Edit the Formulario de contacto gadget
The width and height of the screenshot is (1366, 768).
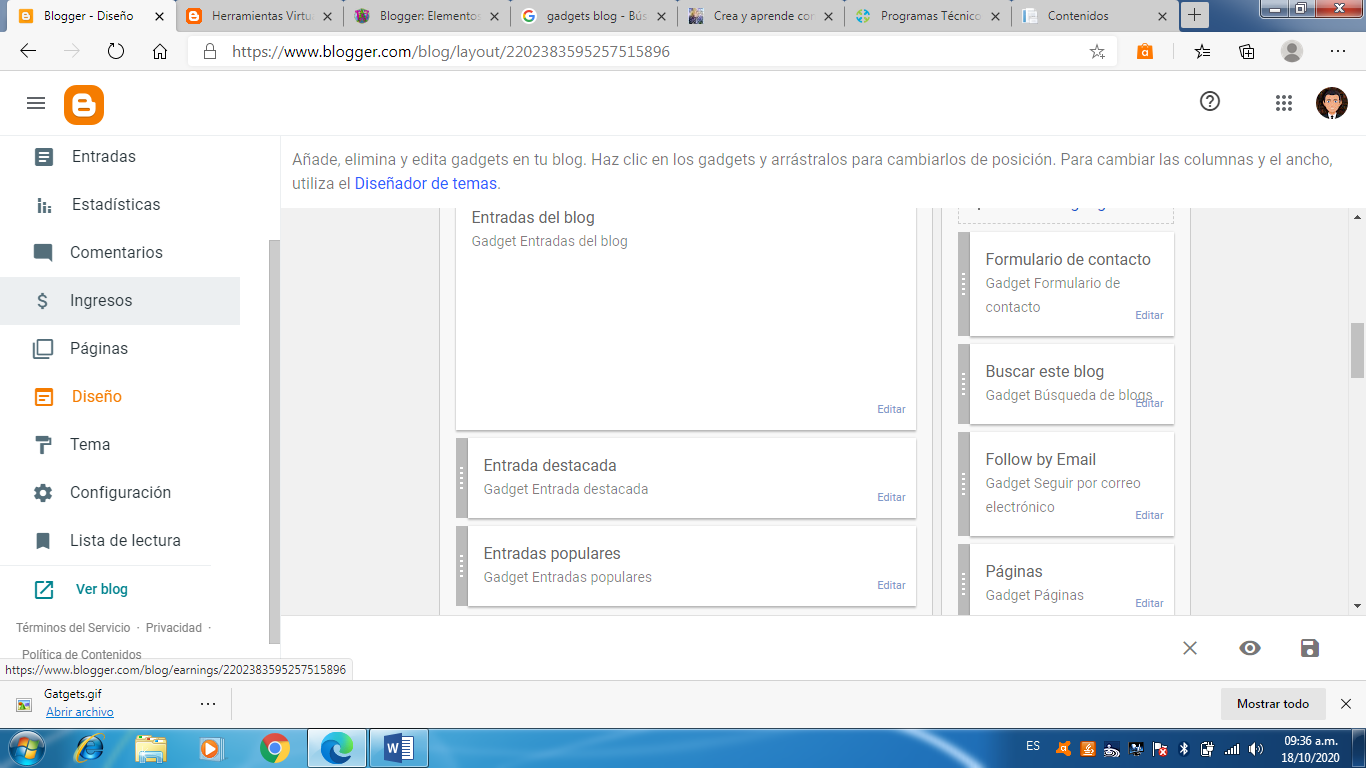[1149, 315]
